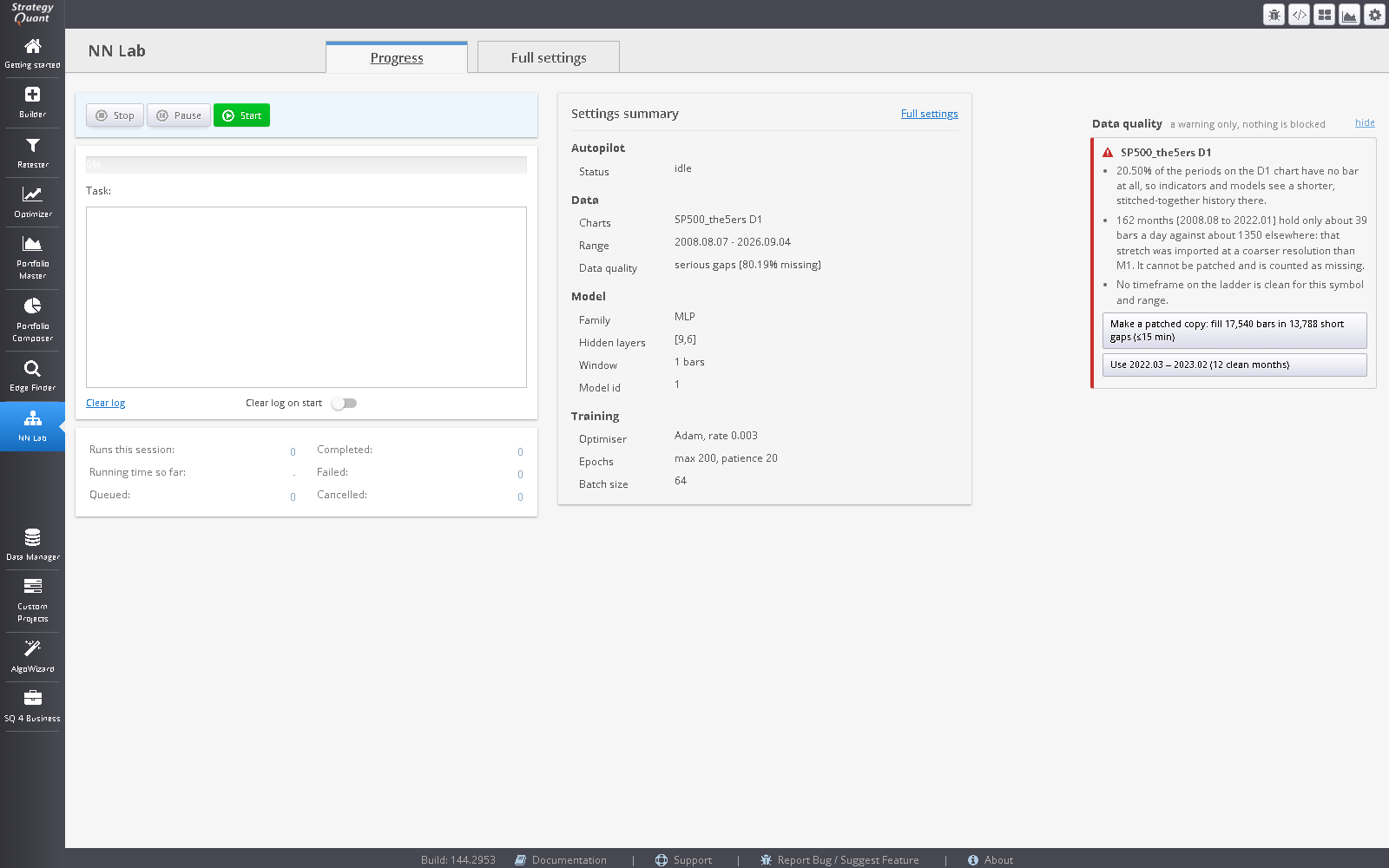Click 'SP500_the5ers D1' Charts value

718,220
